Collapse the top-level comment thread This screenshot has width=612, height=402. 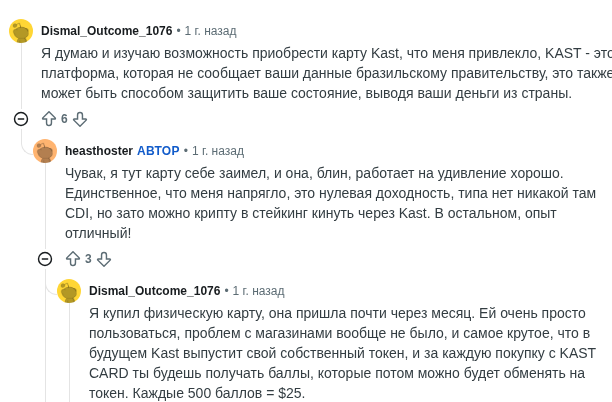pyautogui.click(x=21, y=119)
